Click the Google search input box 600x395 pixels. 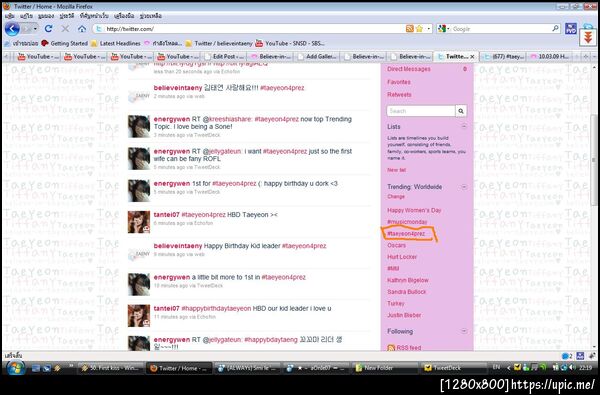[501, 29]
